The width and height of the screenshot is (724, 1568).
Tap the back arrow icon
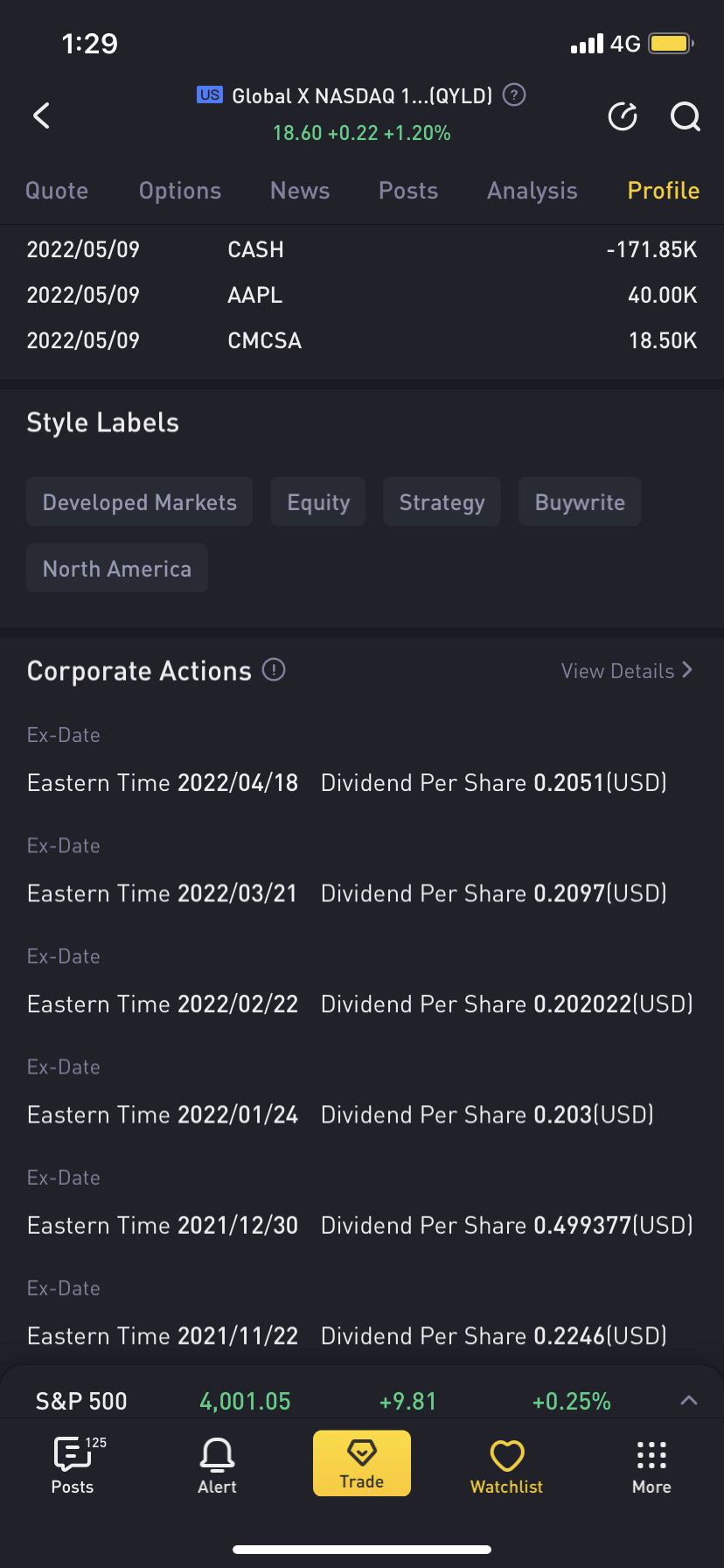click(42, 115)
